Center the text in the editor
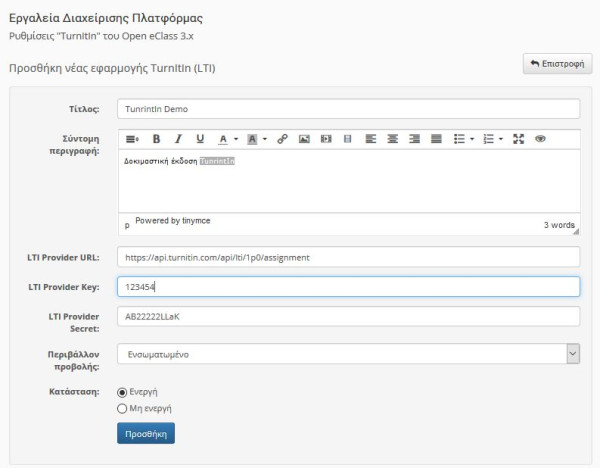Screen dimensions: 600x468 (392, 139)
